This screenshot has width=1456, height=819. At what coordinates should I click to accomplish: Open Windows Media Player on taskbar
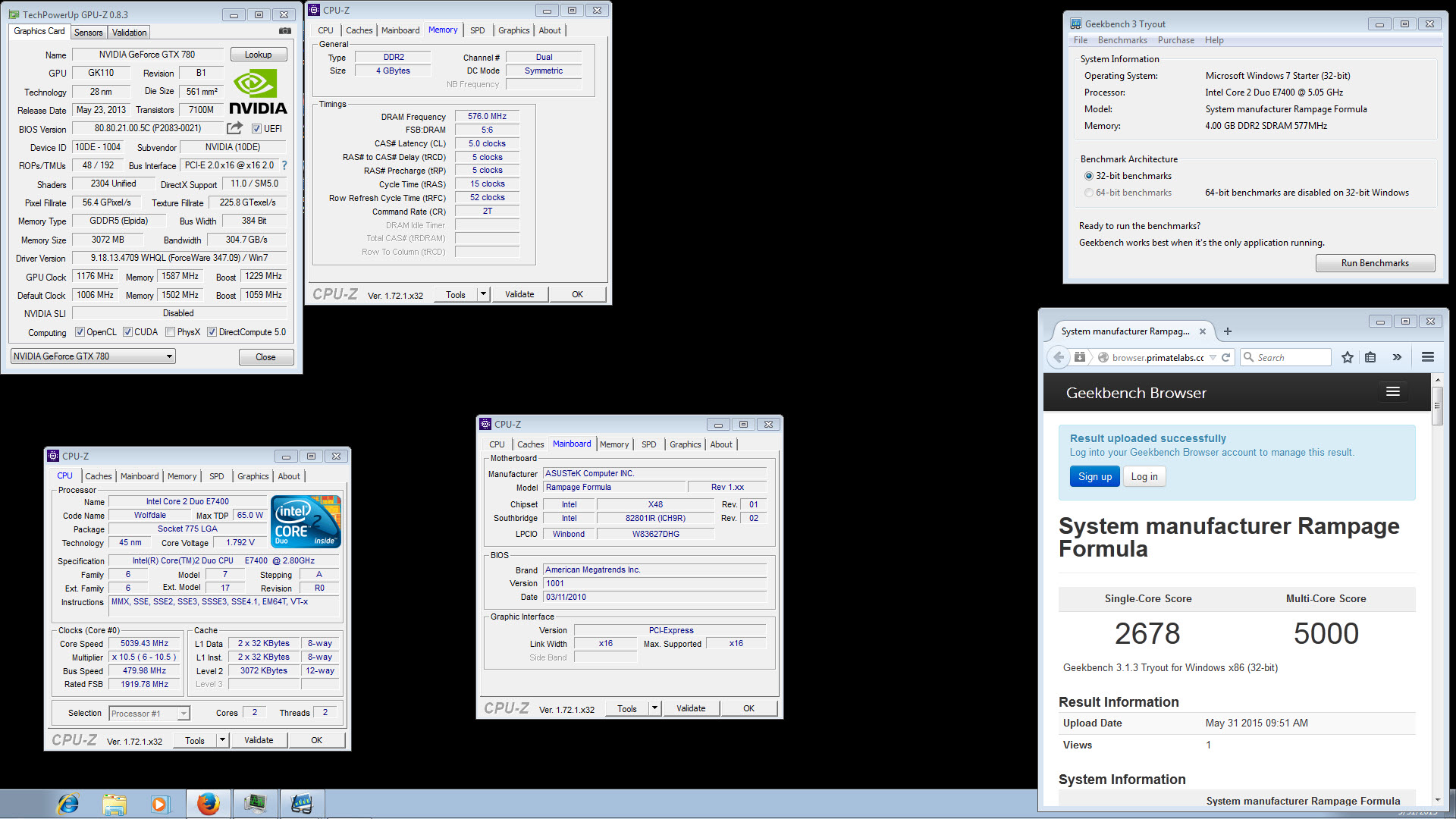(x=160, y=804)
